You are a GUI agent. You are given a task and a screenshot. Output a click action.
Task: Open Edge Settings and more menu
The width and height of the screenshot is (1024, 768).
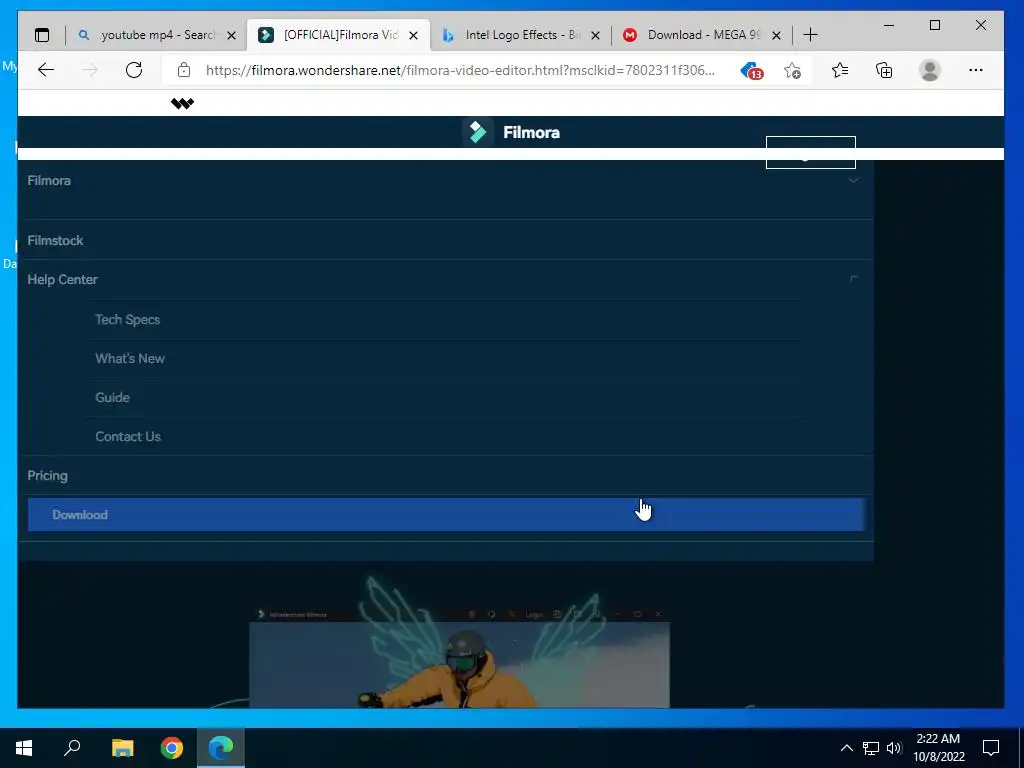tap(976, 70)
